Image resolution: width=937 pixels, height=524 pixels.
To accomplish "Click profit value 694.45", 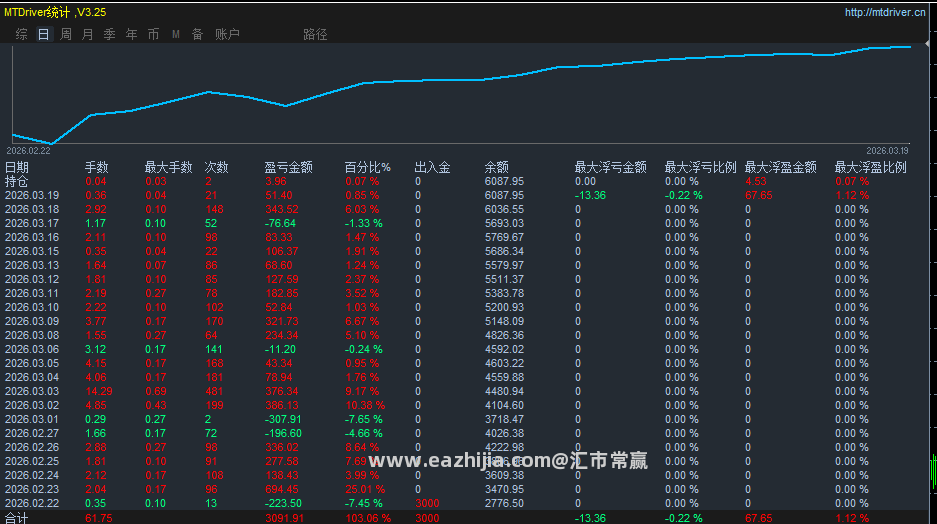I will 282,489.
